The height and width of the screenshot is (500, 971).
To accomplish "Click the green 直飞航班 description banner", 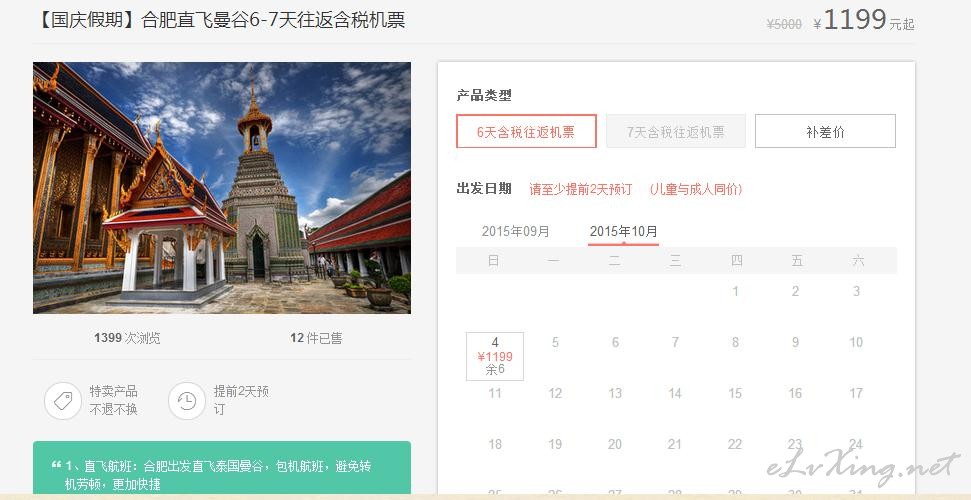I will click(x=222, y=468).
